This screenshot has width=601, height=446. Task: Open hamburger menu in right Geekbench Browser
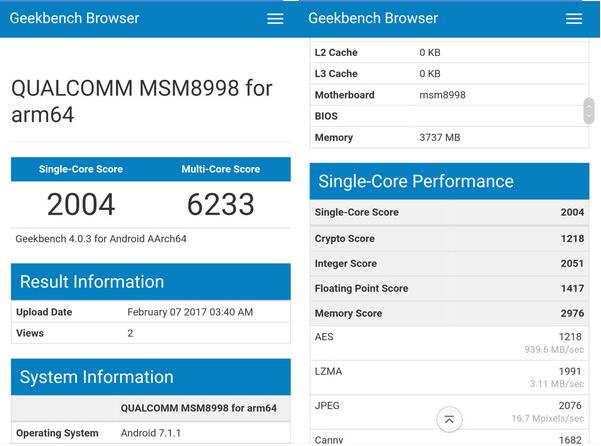574,18
